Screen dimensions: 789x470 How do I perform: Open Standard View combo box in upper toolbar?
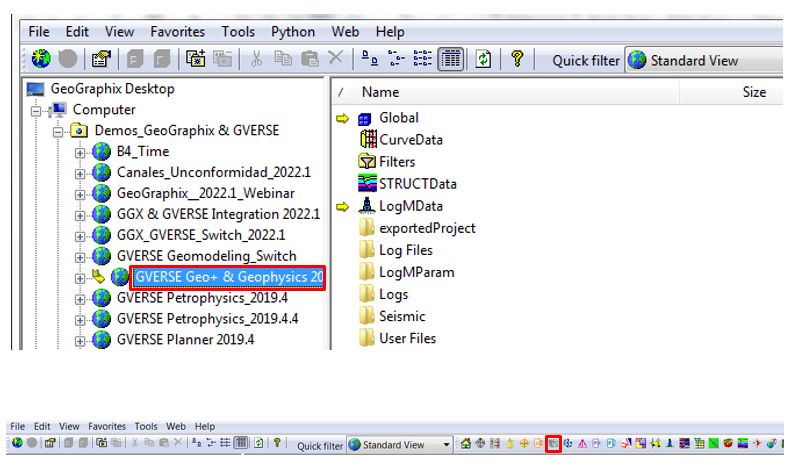click(x=704, y=60)
